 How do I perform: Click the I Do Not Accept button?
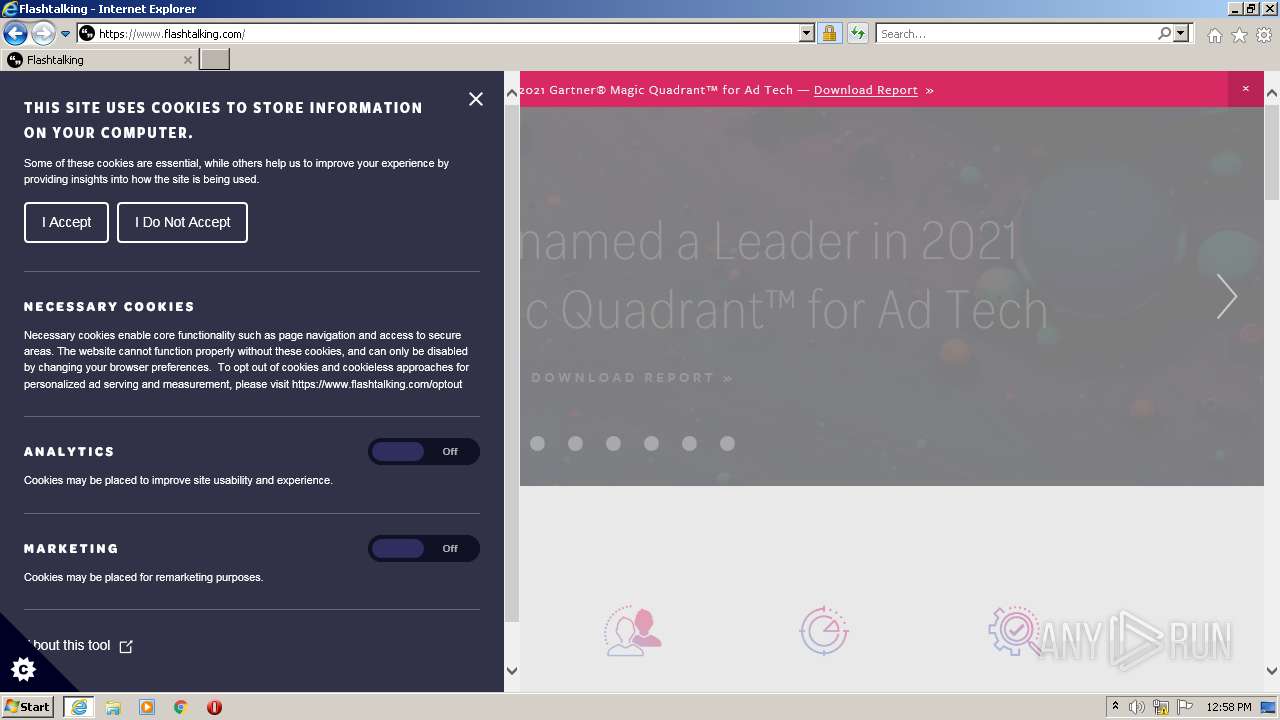point(182,222)
